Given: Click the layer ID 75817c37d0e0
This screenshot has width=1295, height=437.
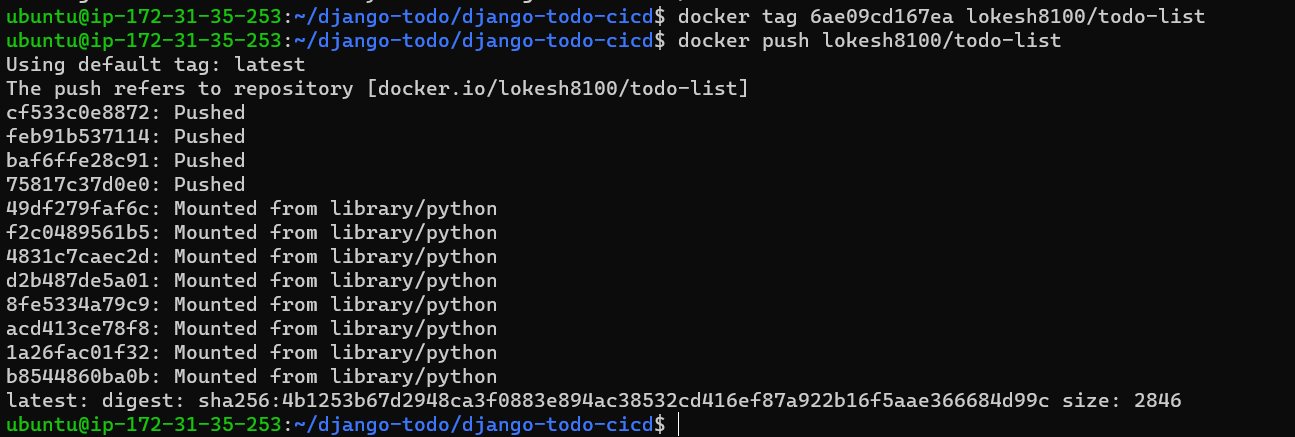Looking at the screenshot, I should 83,184.
